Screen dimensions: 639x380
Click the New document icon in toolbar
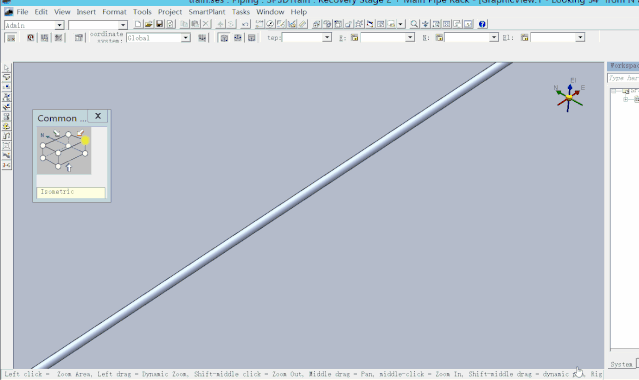pos(138,24)
